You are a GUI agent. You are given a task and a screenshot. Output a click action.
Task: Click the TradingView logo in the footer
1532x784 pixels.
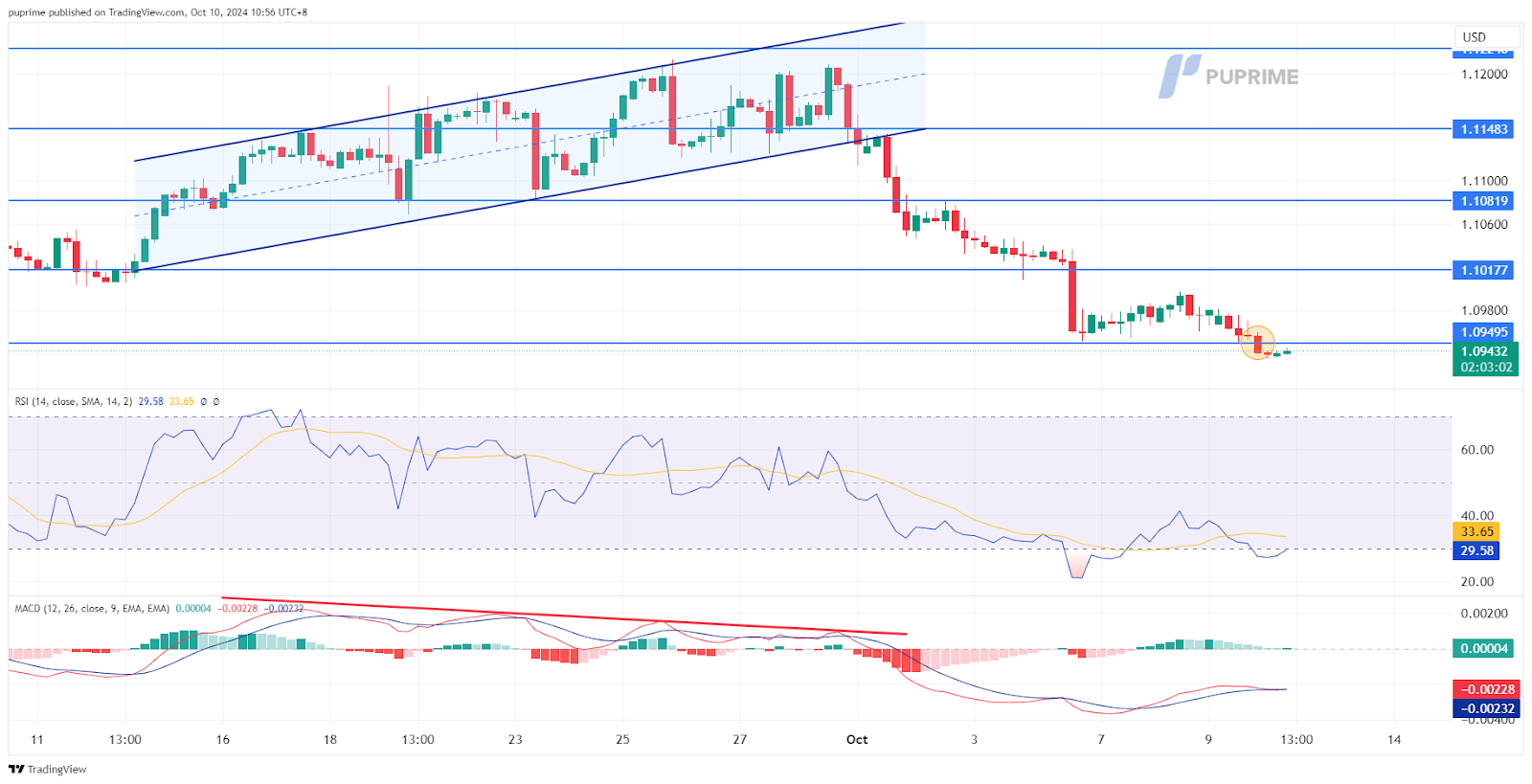pyautogui.click(x=47, y=769)
